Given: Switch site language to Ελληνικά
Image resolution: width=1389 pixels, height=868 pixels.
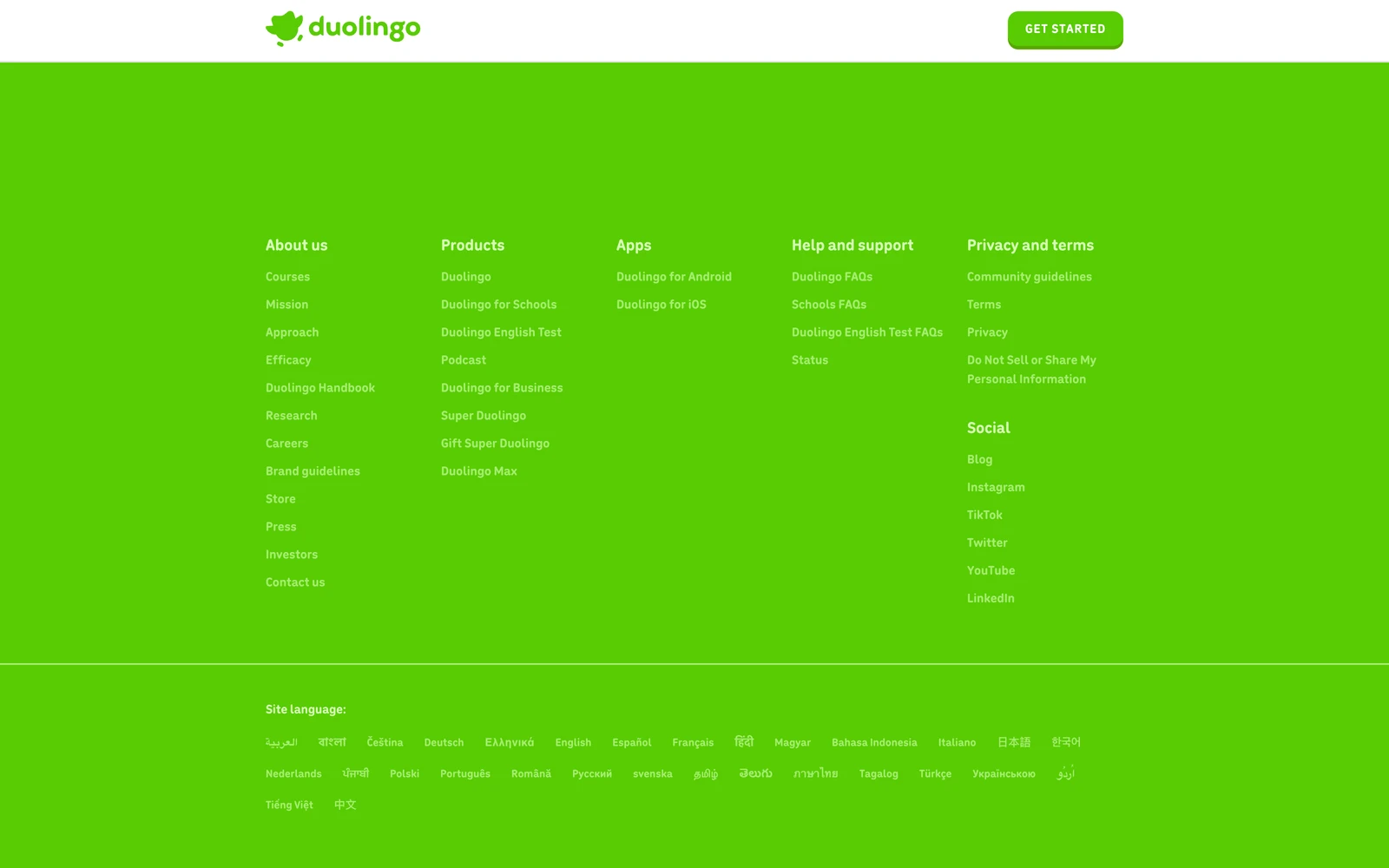Looking at the screenshot, I should [510, 743].
